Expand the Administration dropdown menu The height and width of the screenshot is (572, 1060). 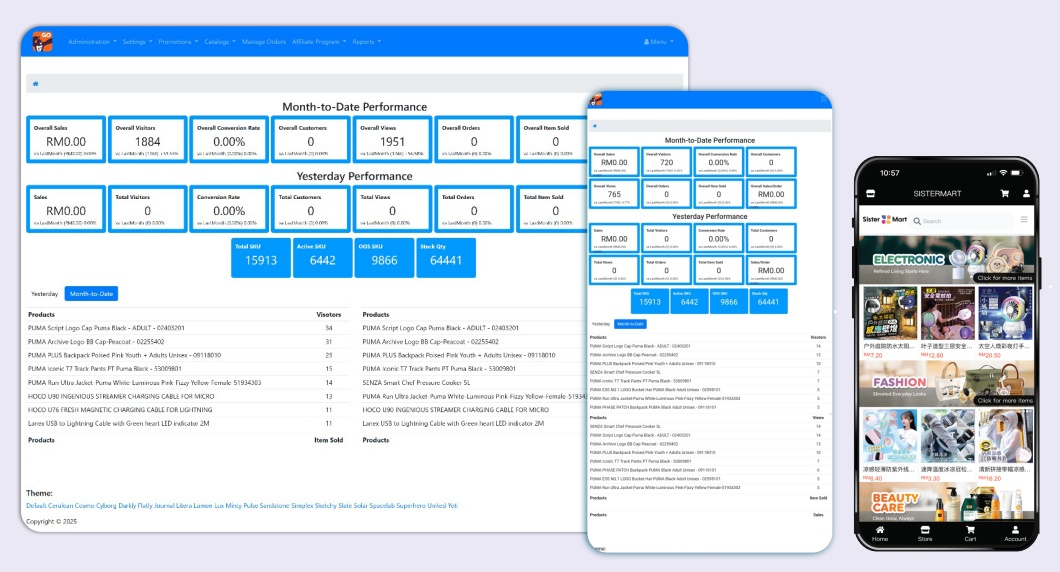click(92, 42)
